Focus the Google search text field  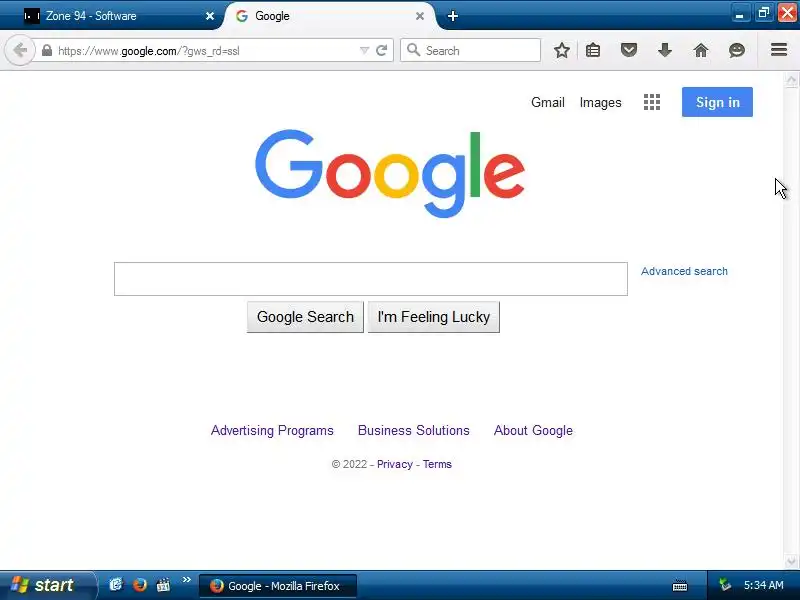[x=371, y=279]
